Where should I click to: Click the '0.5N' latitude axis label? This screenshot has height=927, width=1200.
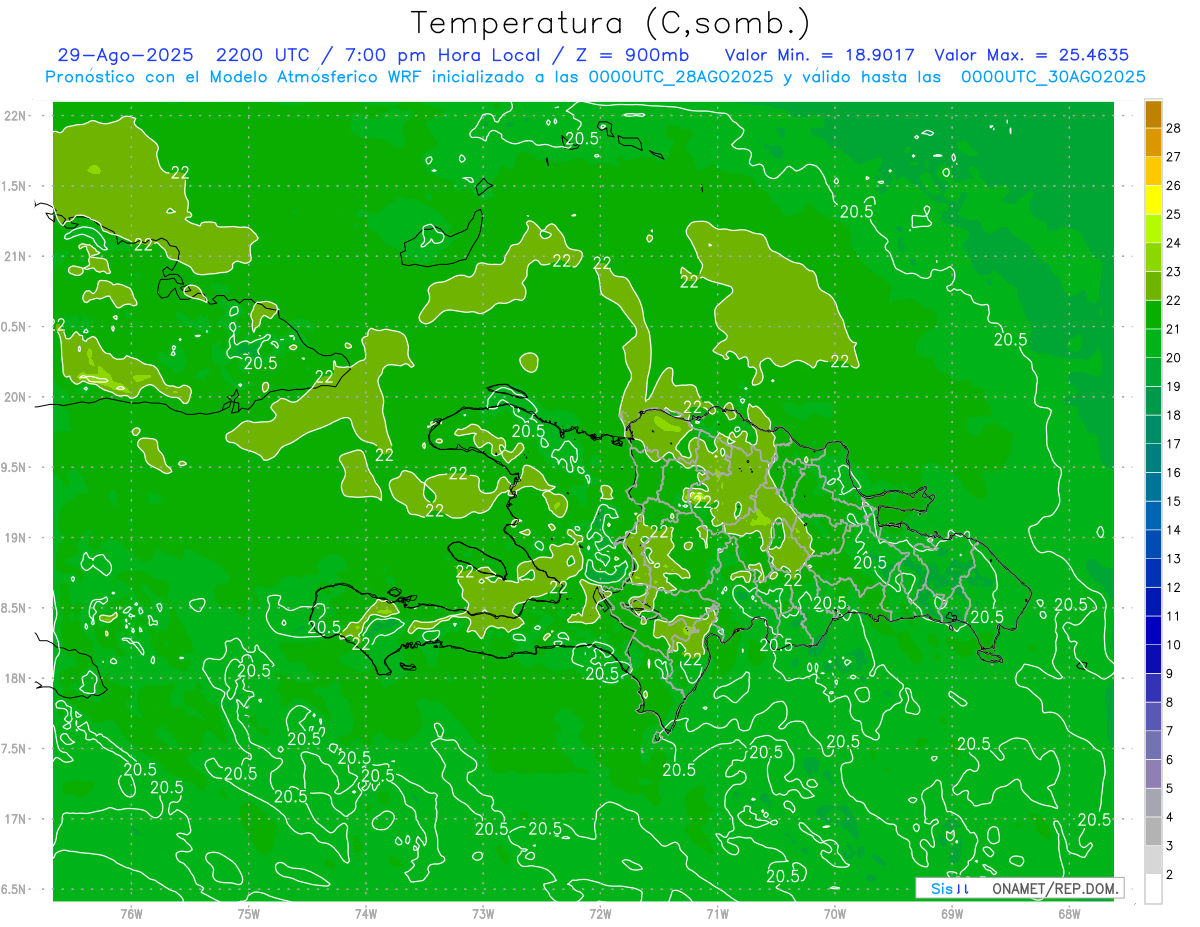(x=14, y=327)
